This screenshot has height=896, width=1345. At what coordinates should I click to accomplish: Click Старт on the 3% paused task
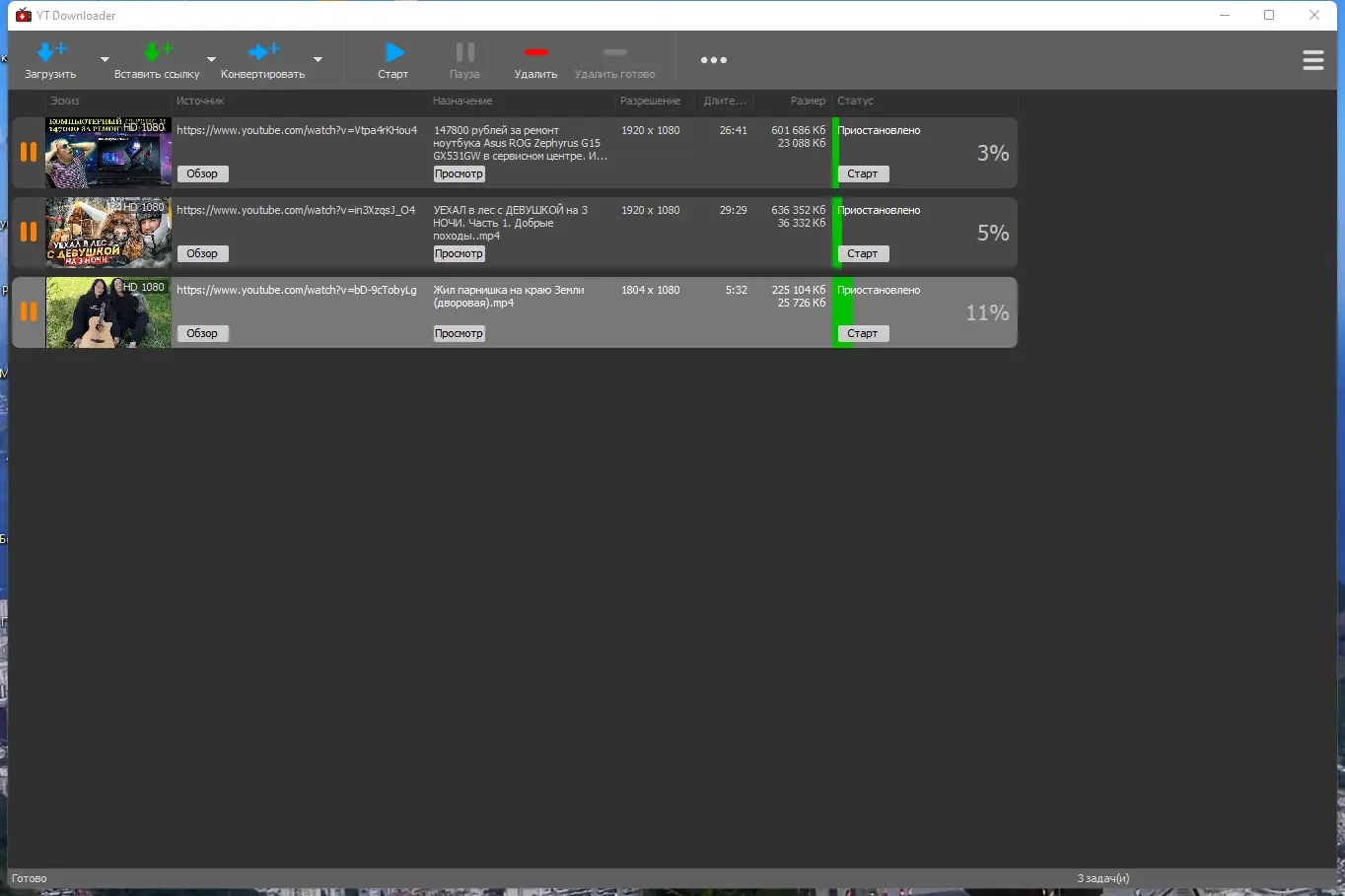point(863,173)
